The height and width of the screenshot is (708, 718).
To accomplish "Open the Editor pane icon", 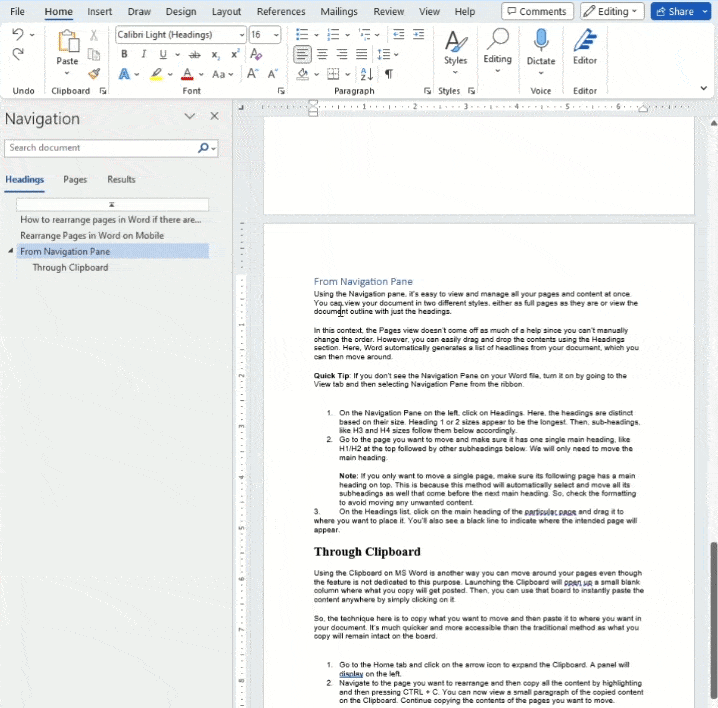I will [585, 40].
